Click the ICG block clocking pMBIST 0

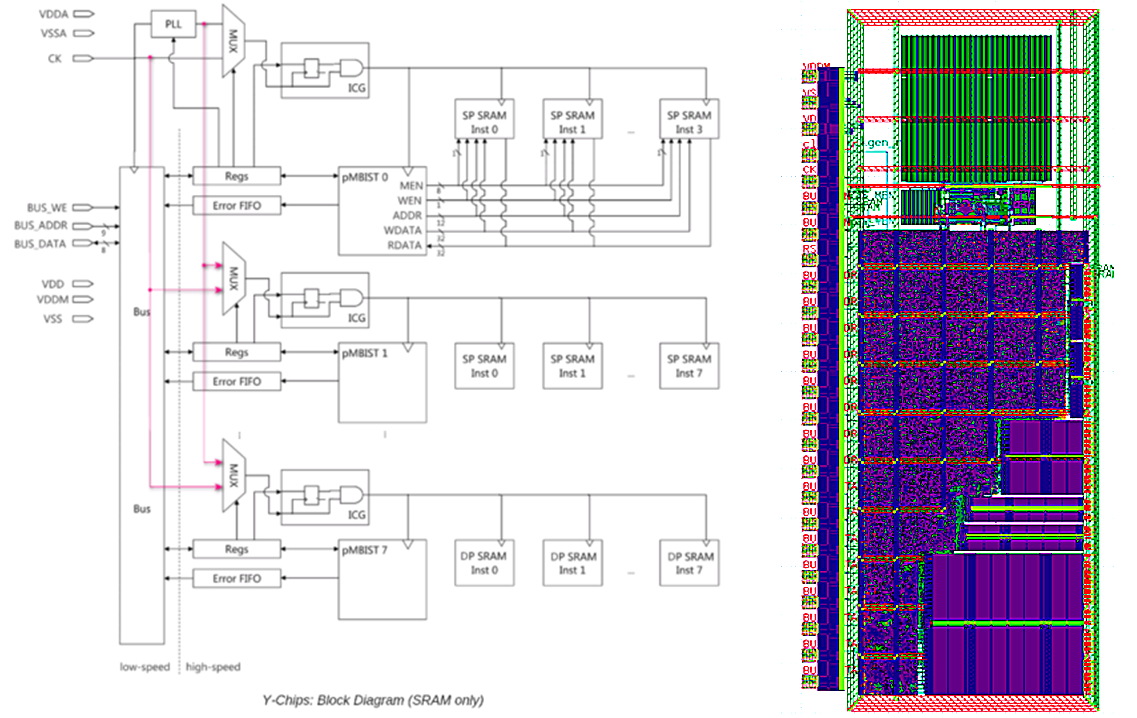pyautogui.click(x=325, y=70)
